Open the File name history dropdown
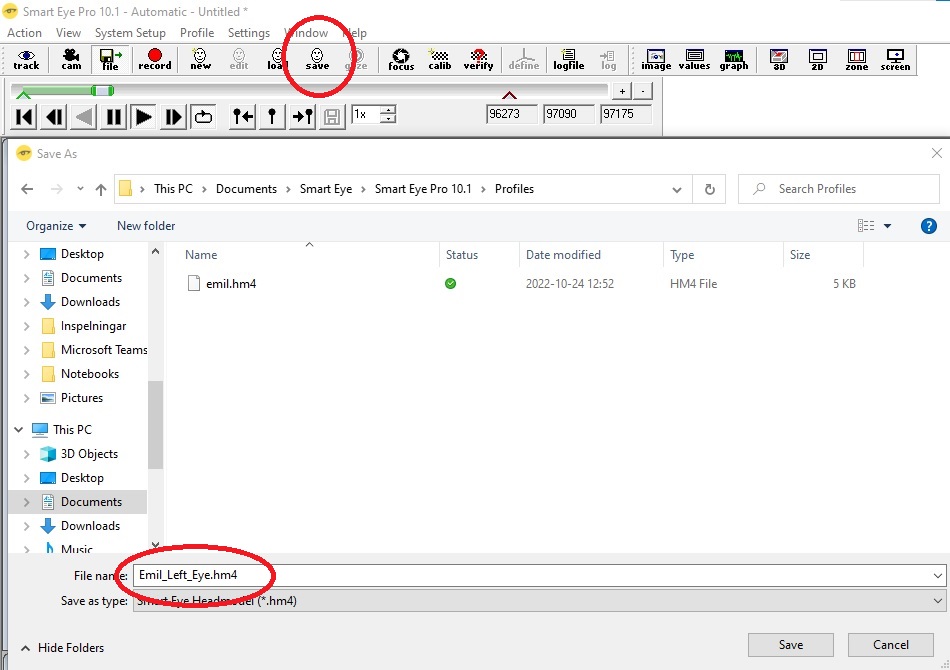Viewport: 950px width, 670px height. point(937,575)
